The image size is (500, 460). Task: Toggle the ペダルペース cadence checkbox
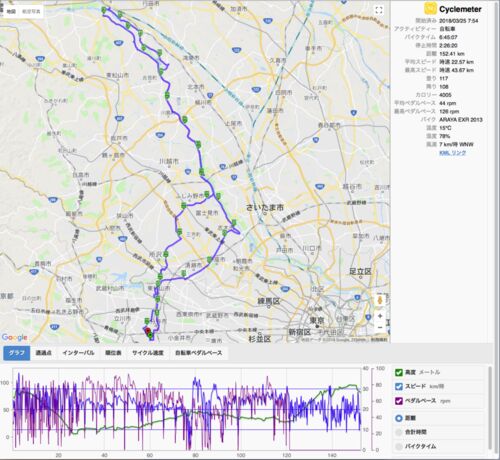399,401
